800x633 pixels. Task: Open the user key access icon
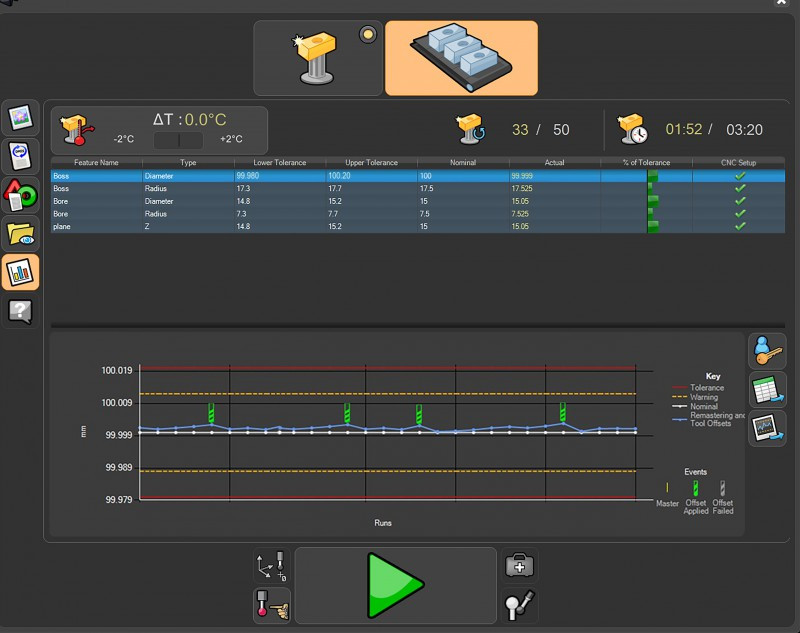767,351
